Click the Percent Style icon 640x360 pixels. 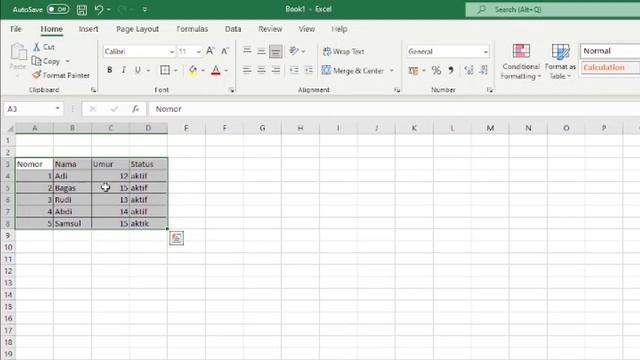click(436, 70)
